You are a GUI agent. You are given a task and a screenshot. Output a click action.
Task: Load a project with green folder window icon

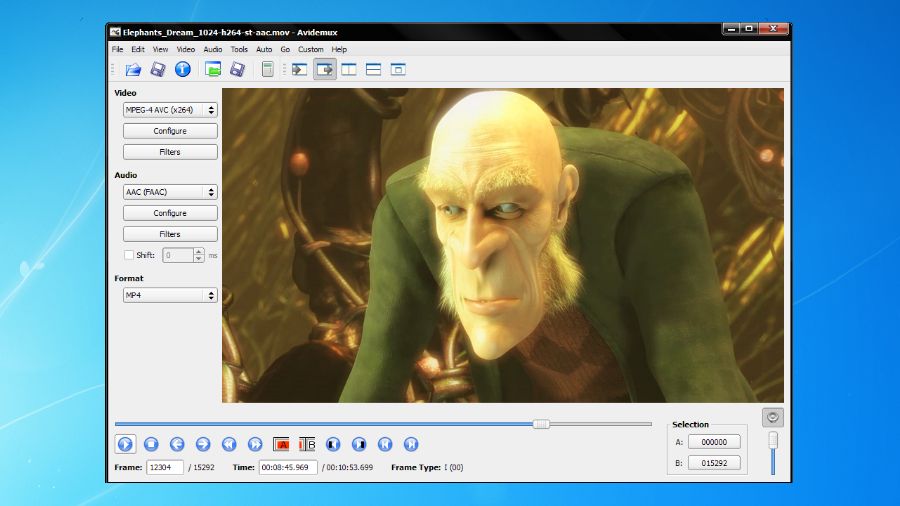tap(213, 69)
